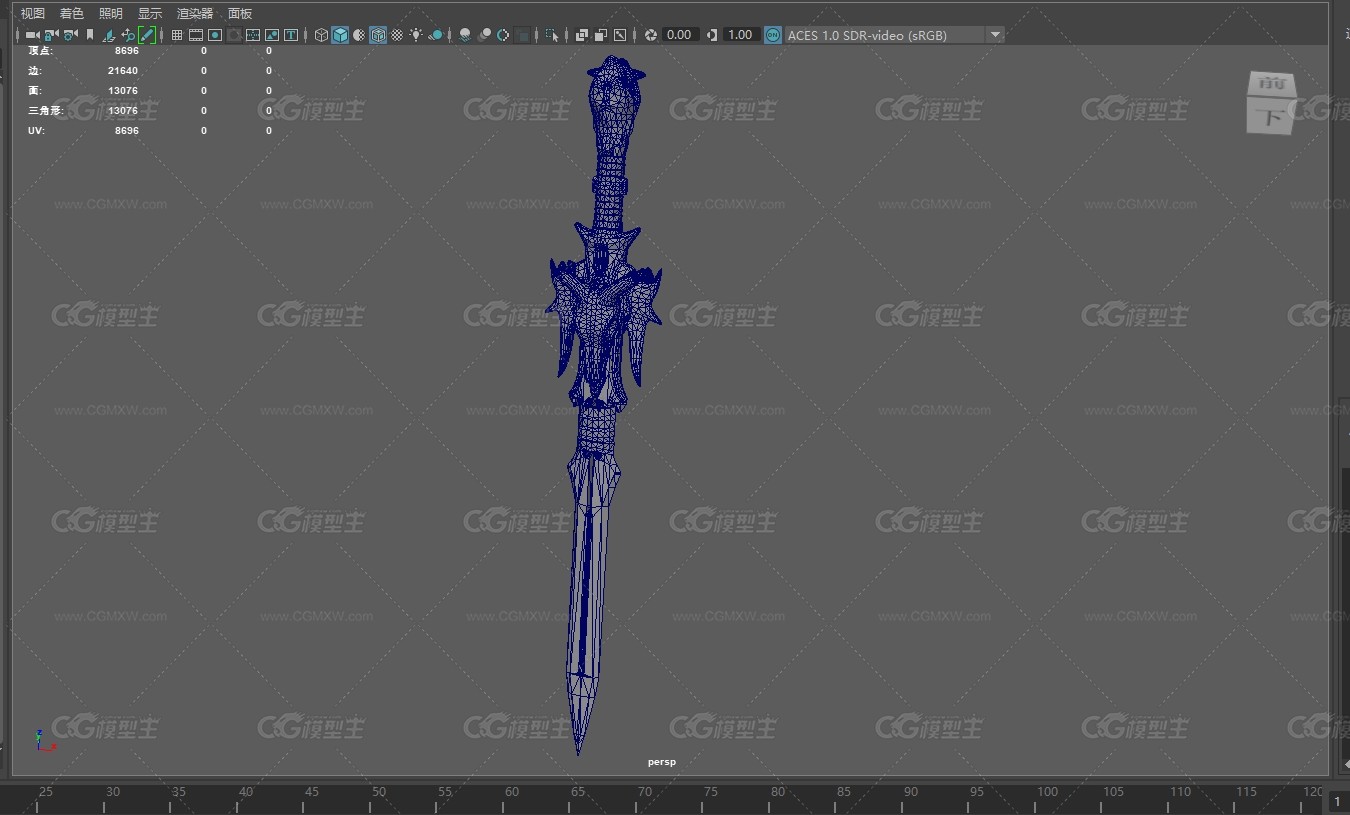Set timeline to frame 65
The width and height of the screenshot is (1350, 815).
coord(578,792)
